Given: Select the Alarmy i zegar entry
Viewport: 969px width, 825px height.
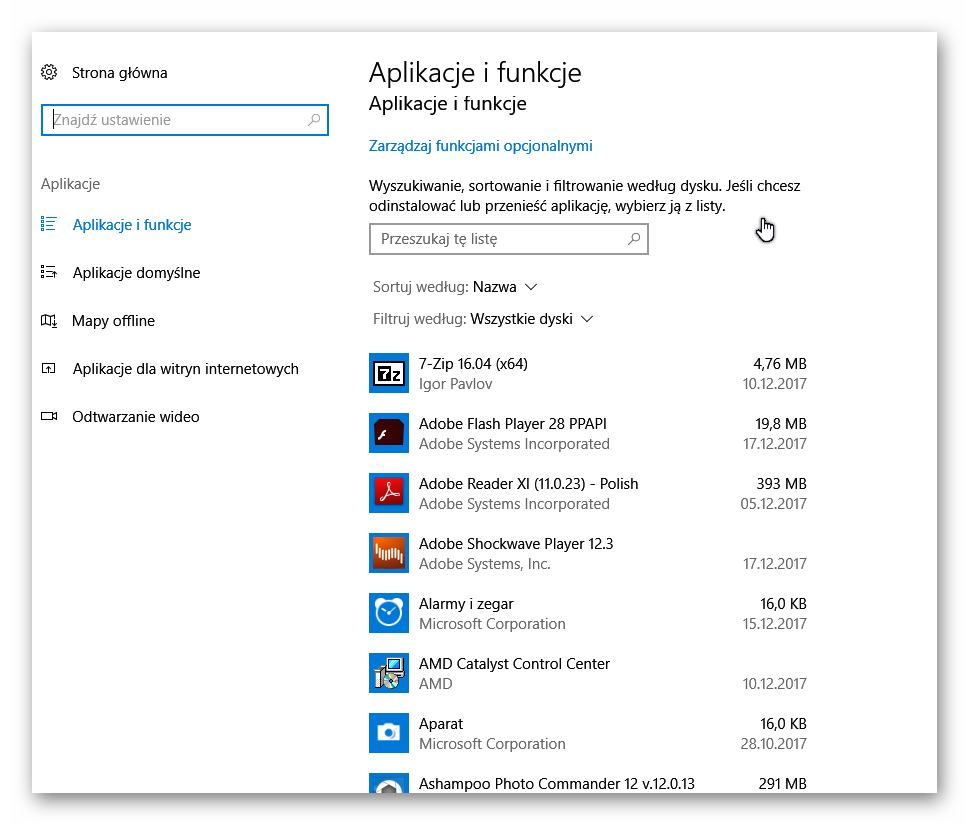Looking at the screenshot, I should coord(588,613).
